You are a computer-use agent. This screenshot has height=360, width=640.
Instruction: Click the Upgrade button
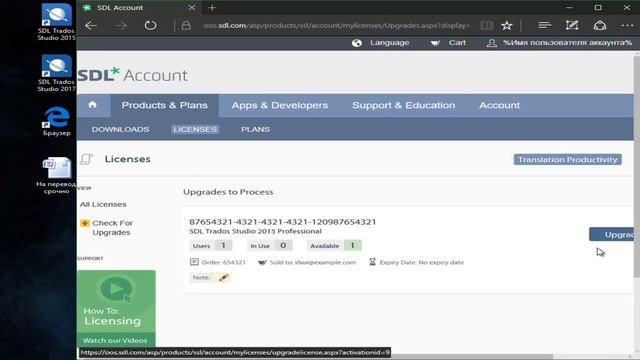pyautogui.click(x=611, y=234)
